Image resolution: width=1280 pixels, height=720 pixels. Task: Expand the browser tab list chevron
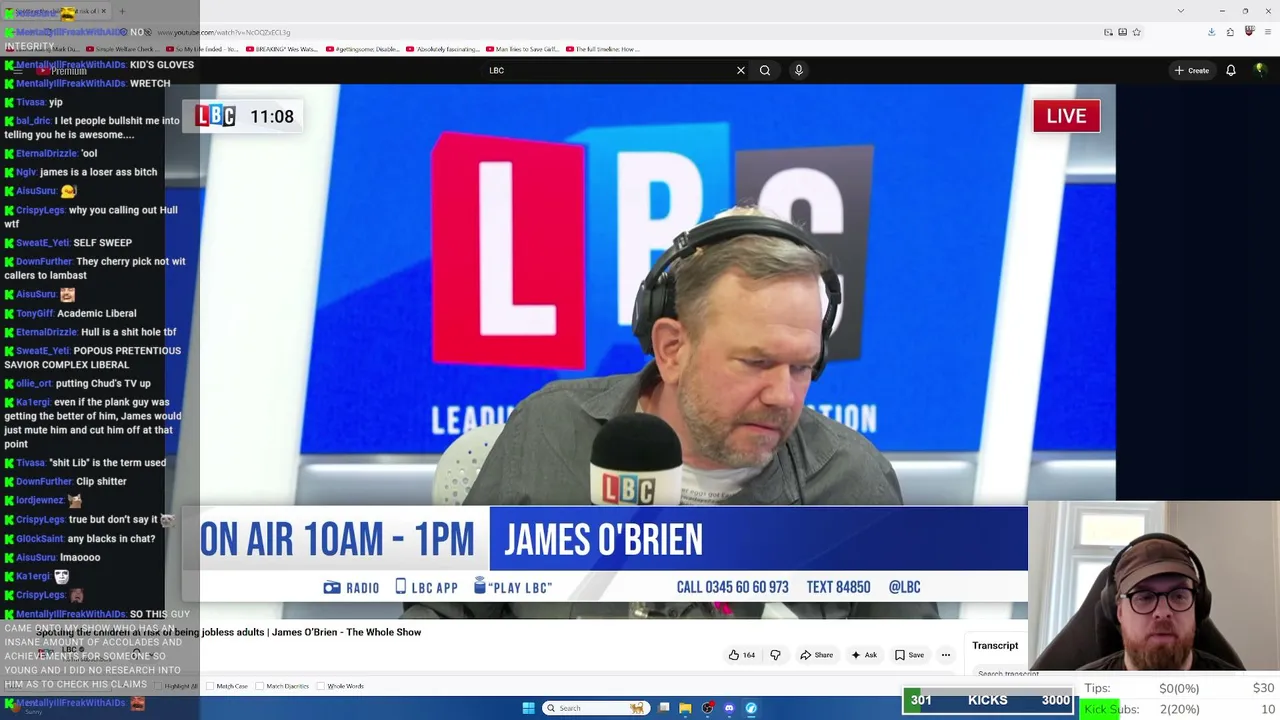click(x=1181, y=11)
